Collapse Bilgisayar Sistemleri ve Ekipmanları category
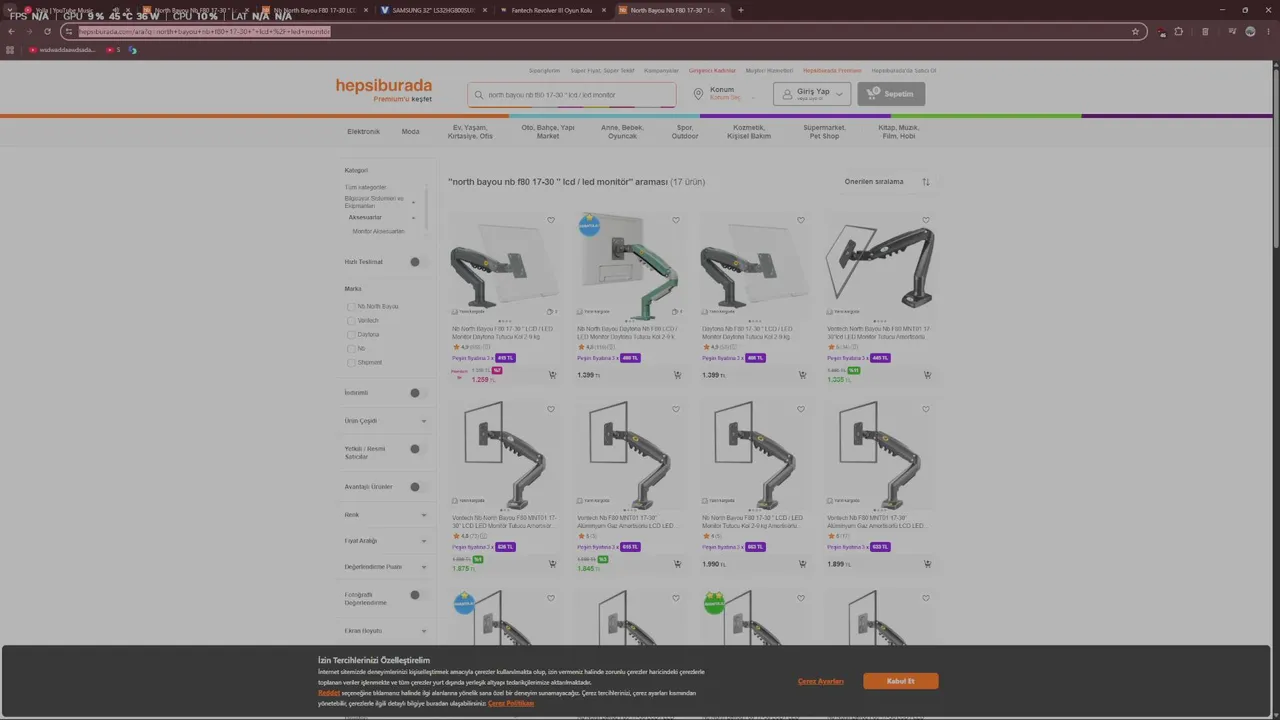 [413, 202]
